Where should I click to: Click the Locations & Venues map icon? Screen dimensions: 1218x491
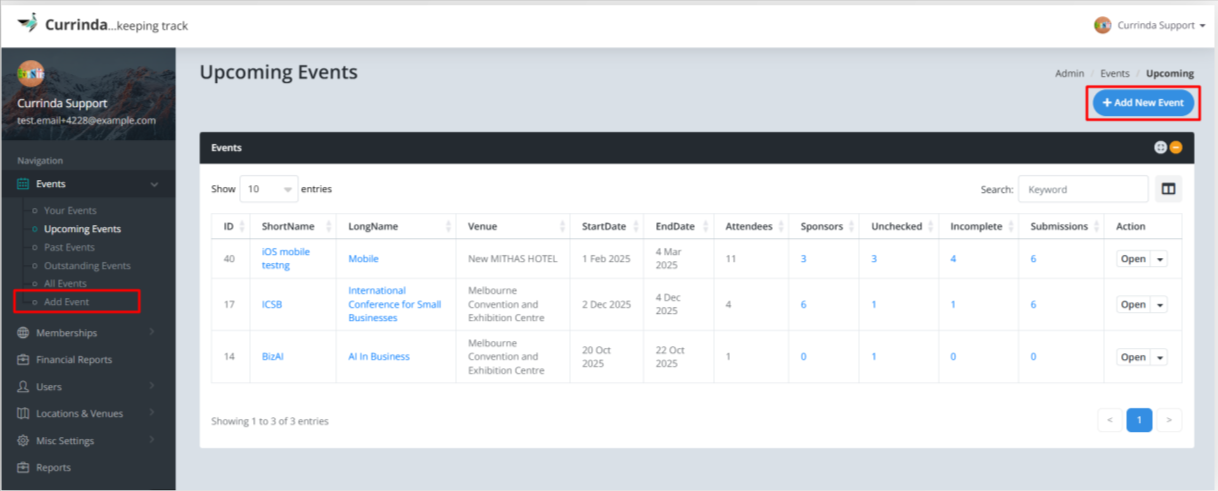point(23,414)
